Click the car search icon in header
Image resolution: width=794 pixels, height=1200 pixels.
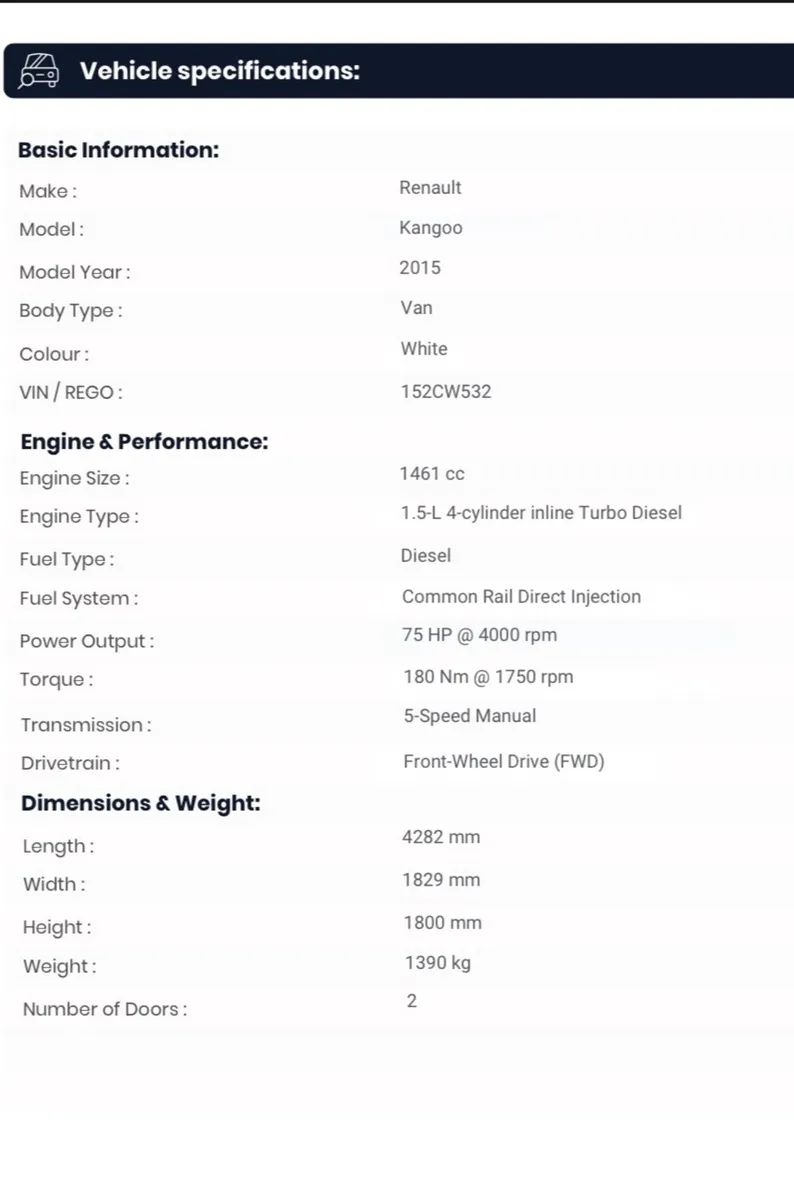pyautogui.click(x=38, y=71)
